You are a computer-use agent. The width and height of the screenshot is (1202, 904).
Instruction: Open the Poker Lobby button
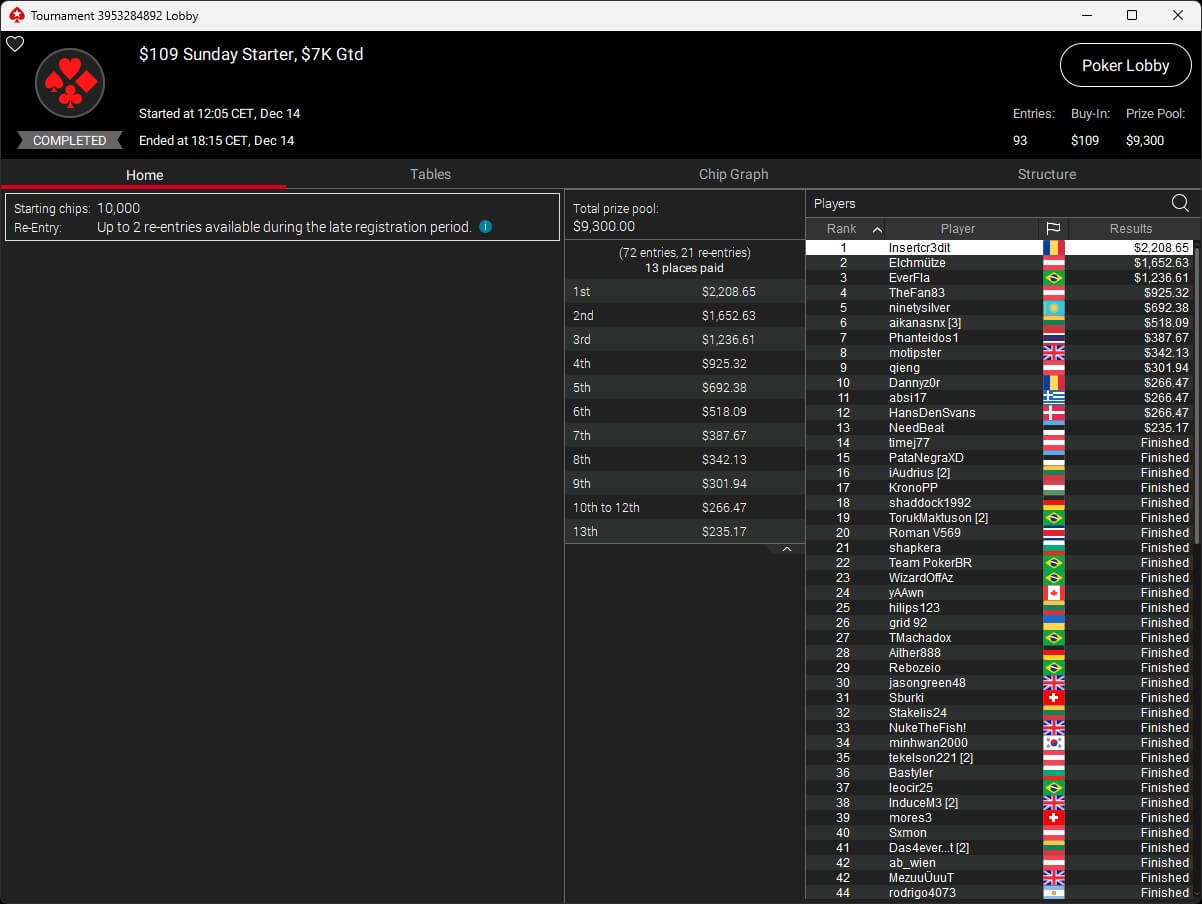(x=1125, y=65)
